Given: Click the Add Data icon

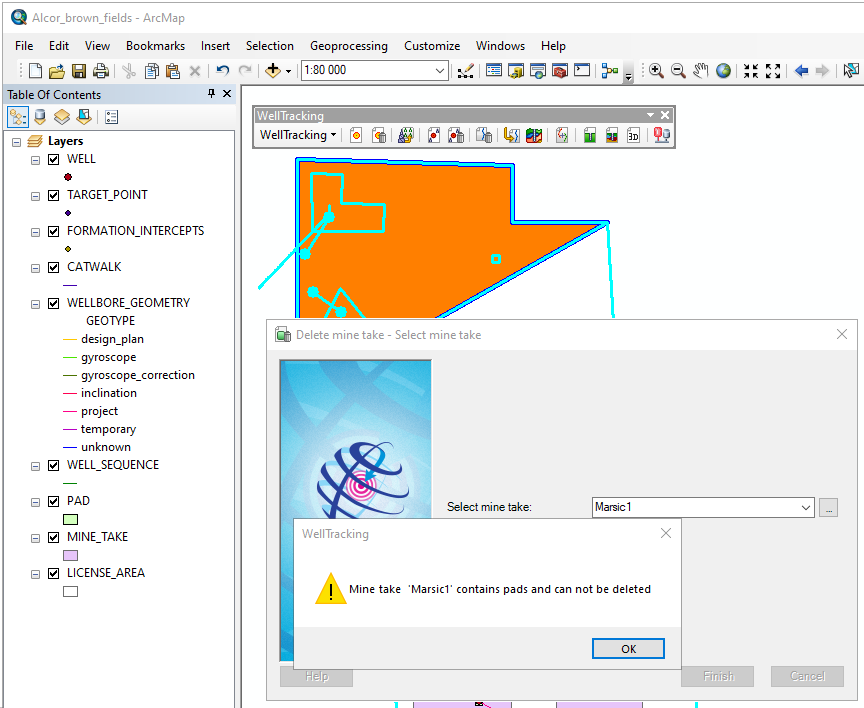Looking at the screenshot, I should tap(273, 71).
